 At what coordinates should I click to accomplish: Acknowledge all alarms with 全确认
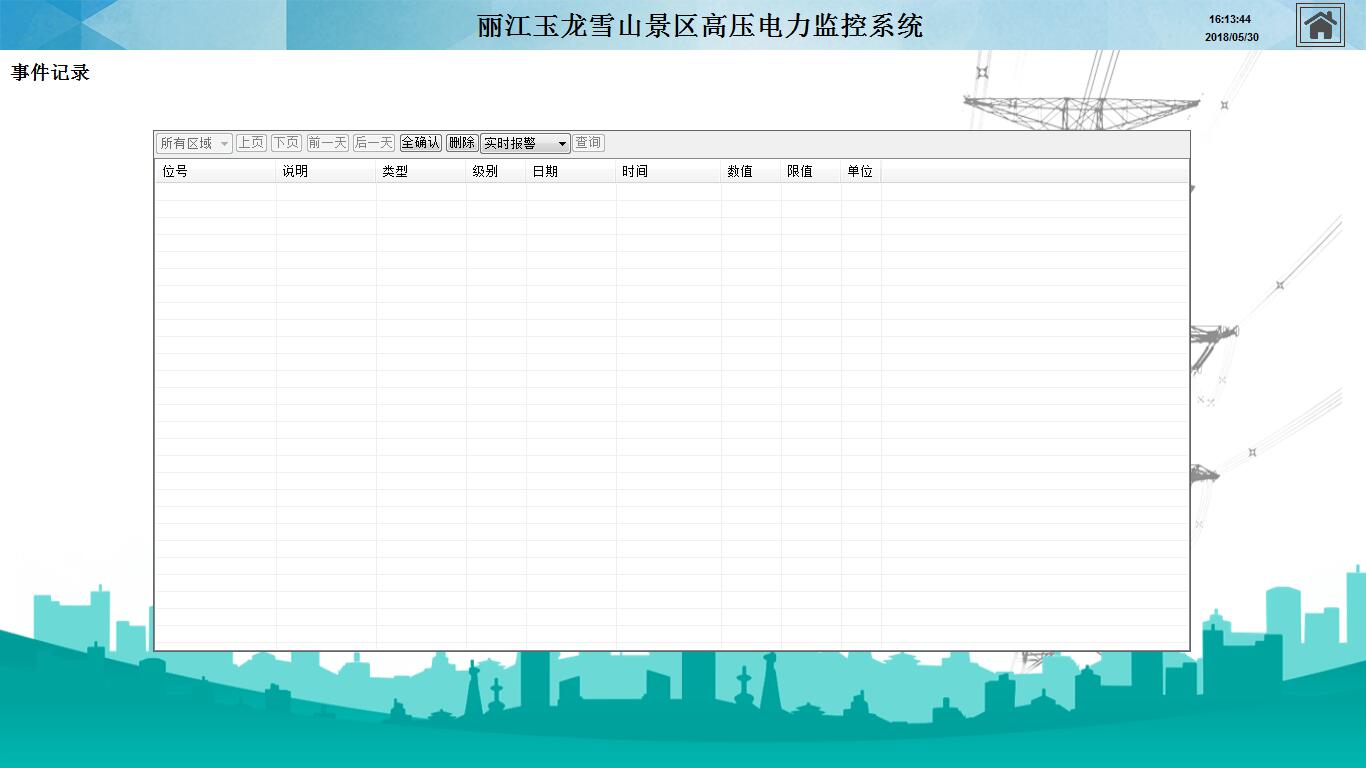click(x=421, y=143)
